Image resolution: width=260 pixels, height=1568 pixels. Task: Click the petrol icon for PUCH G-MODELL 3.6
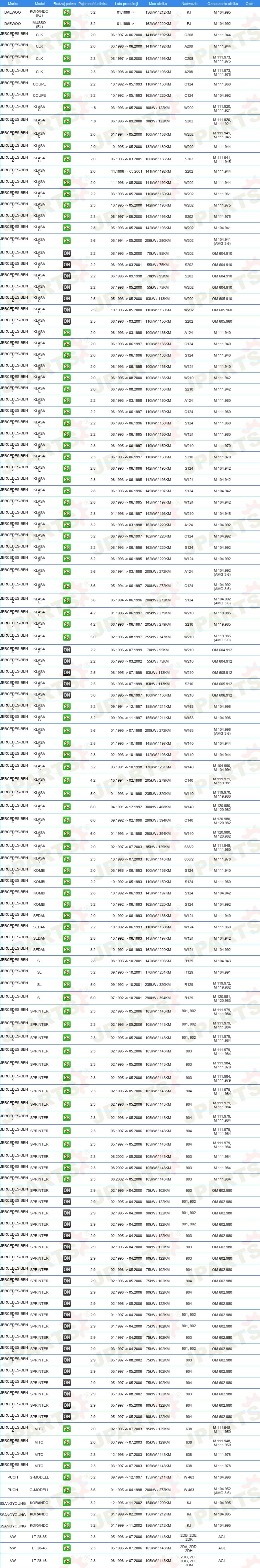coord(66,1490)
